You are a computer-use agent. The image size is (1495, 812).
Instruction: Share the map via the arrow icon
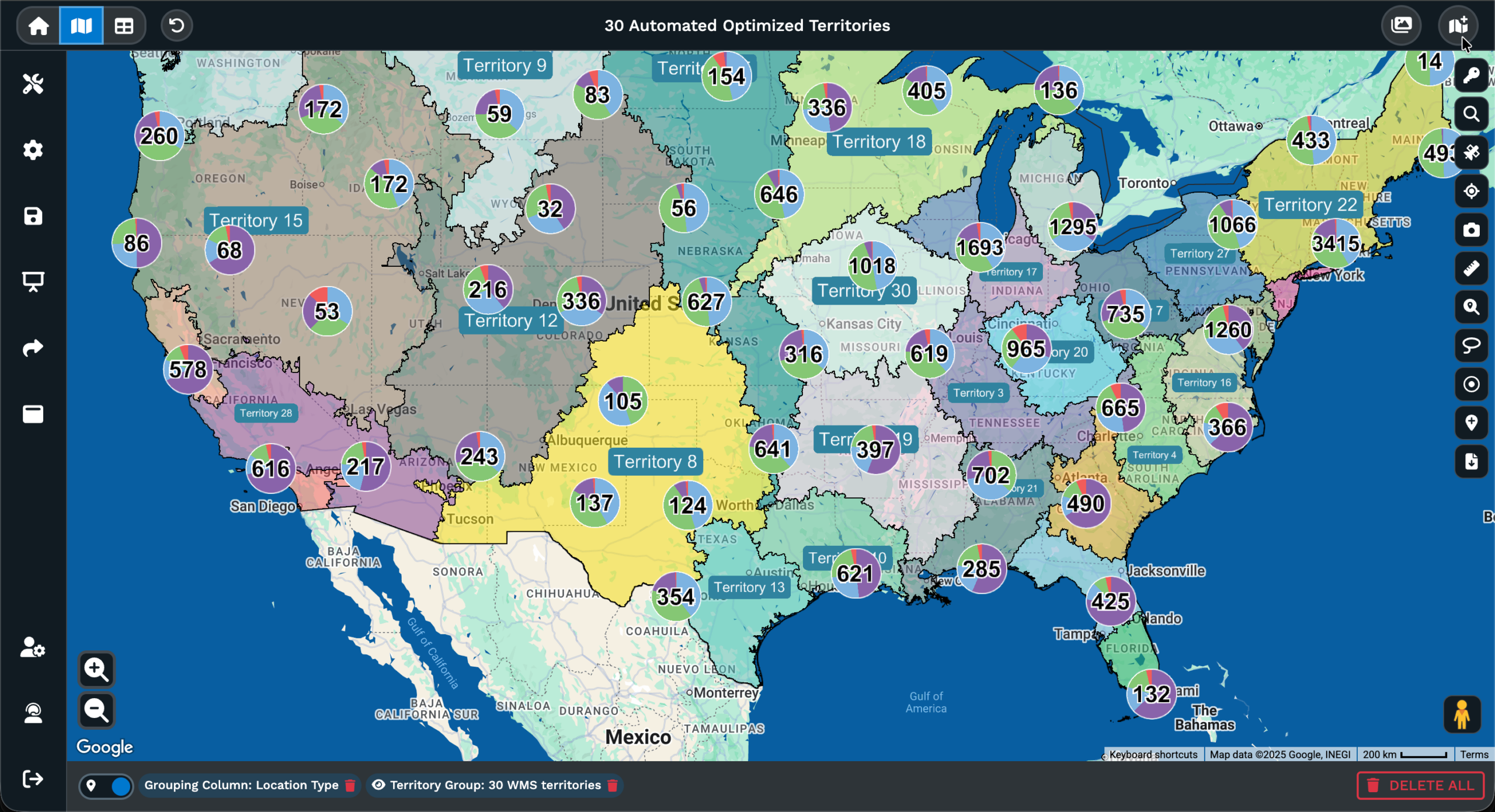coord(33,347)
